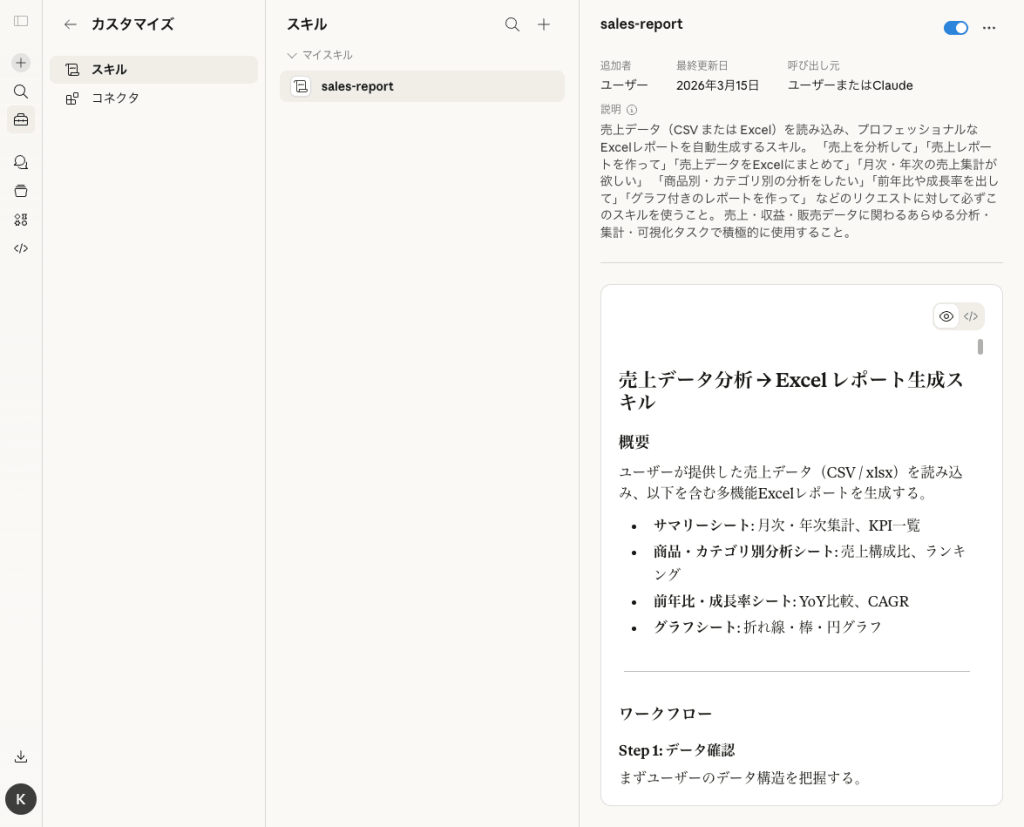Collapse the マイスキル section
Viewport: 1024px width, 827px height.
point(292,55)
